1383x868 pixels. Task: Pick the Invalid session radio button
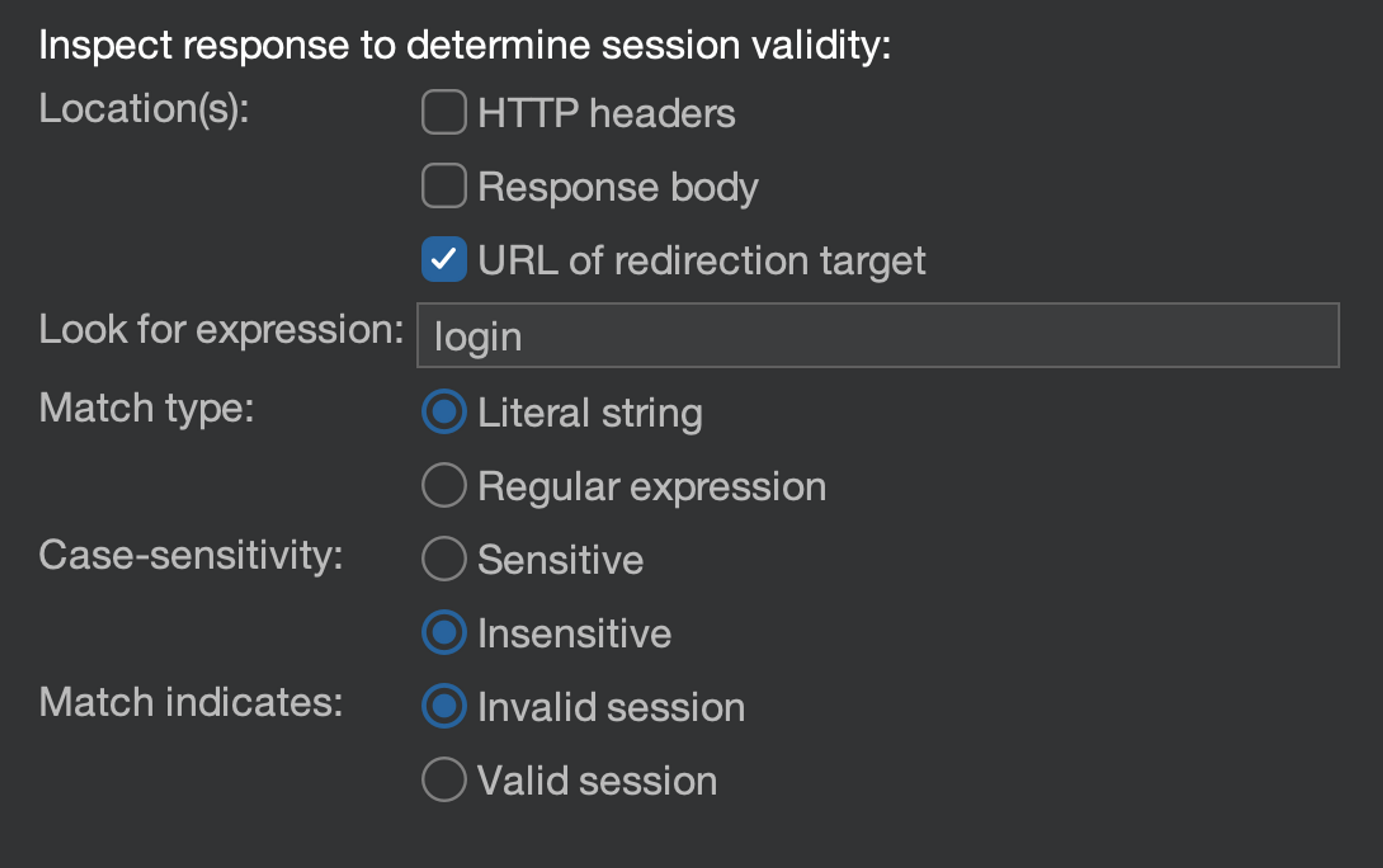pos(444,706)
